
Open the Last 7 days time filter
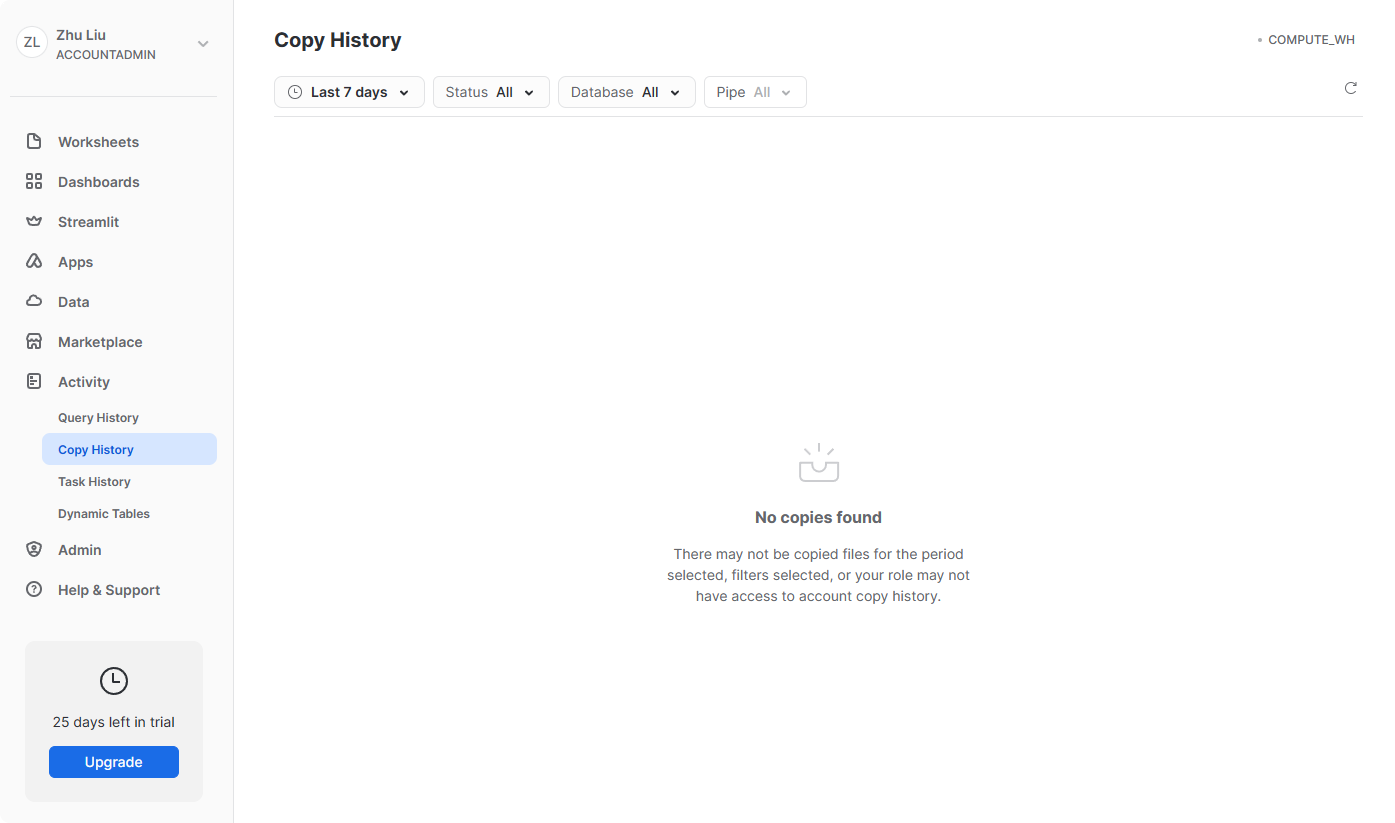[x=349, y=92]
